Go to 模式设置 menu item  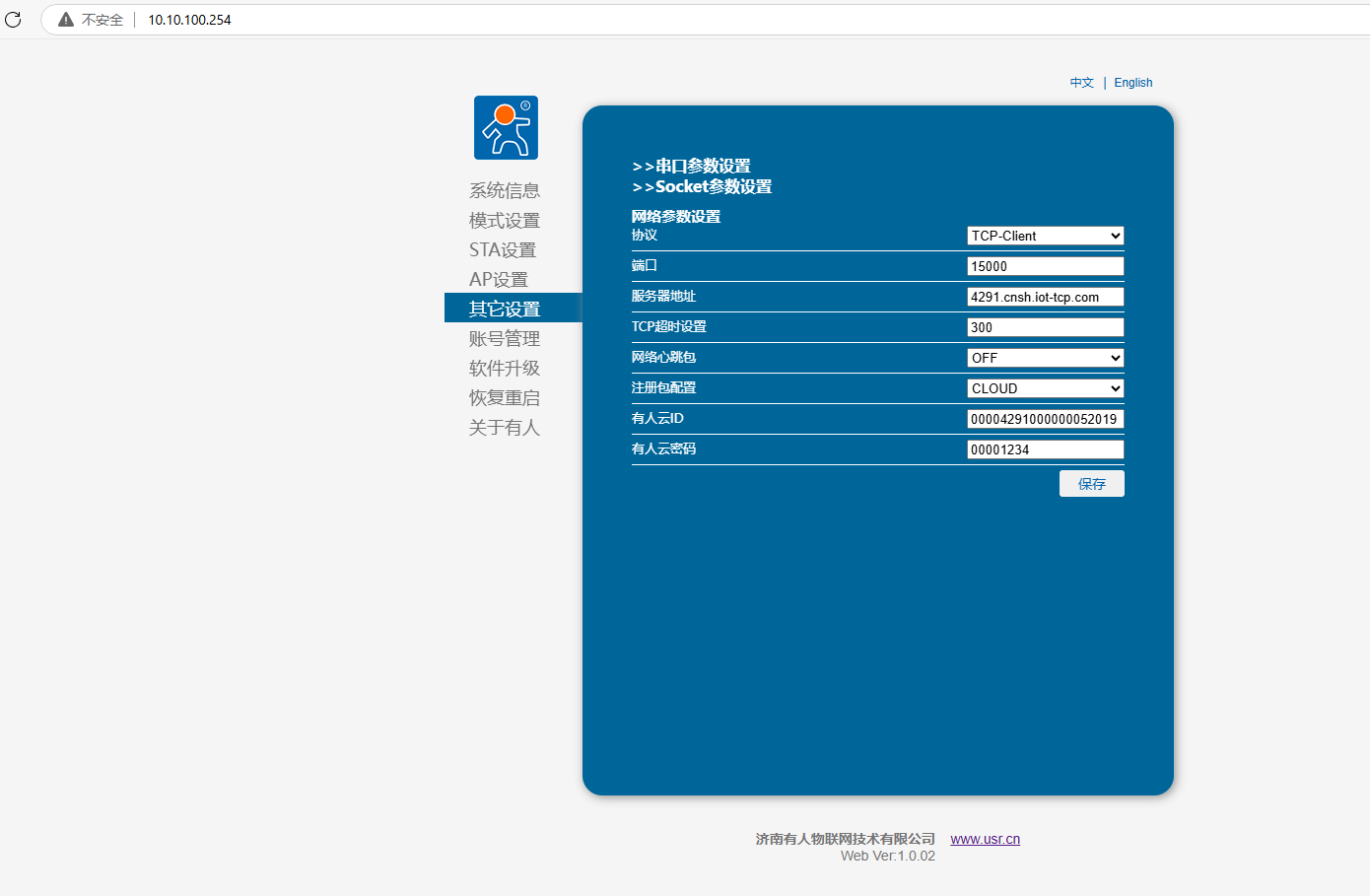click(x=505, y=220)
